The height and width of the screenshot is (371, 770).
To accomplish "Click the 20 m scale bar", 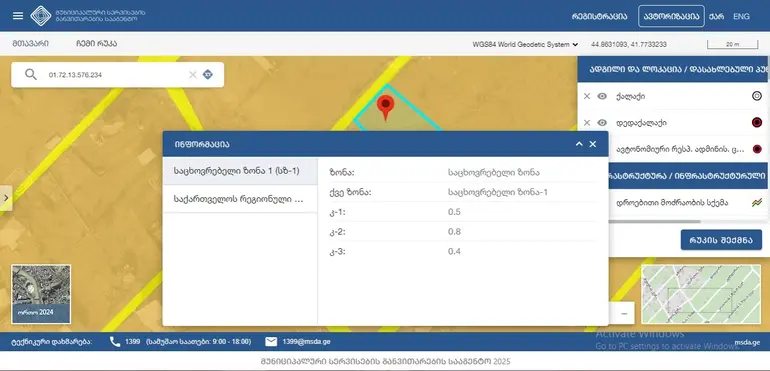I will (x=732, y=44).
